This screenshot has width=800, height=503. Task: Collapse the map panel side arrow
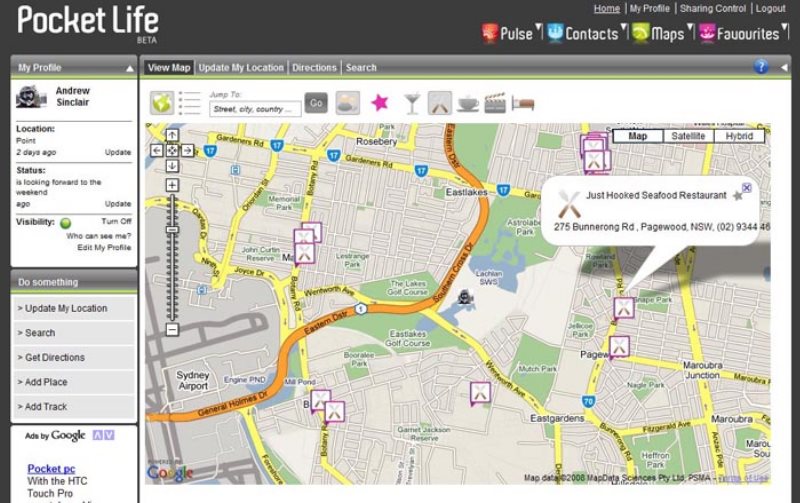pos(784,67)
